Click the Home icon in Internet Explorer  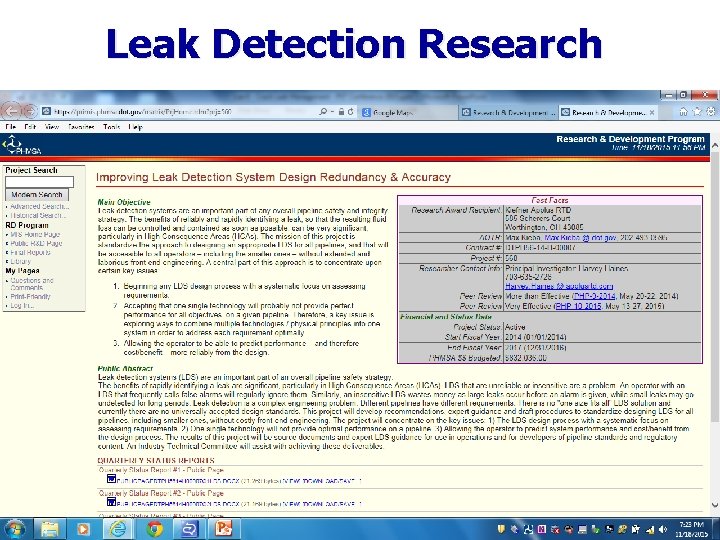(683, 112)
